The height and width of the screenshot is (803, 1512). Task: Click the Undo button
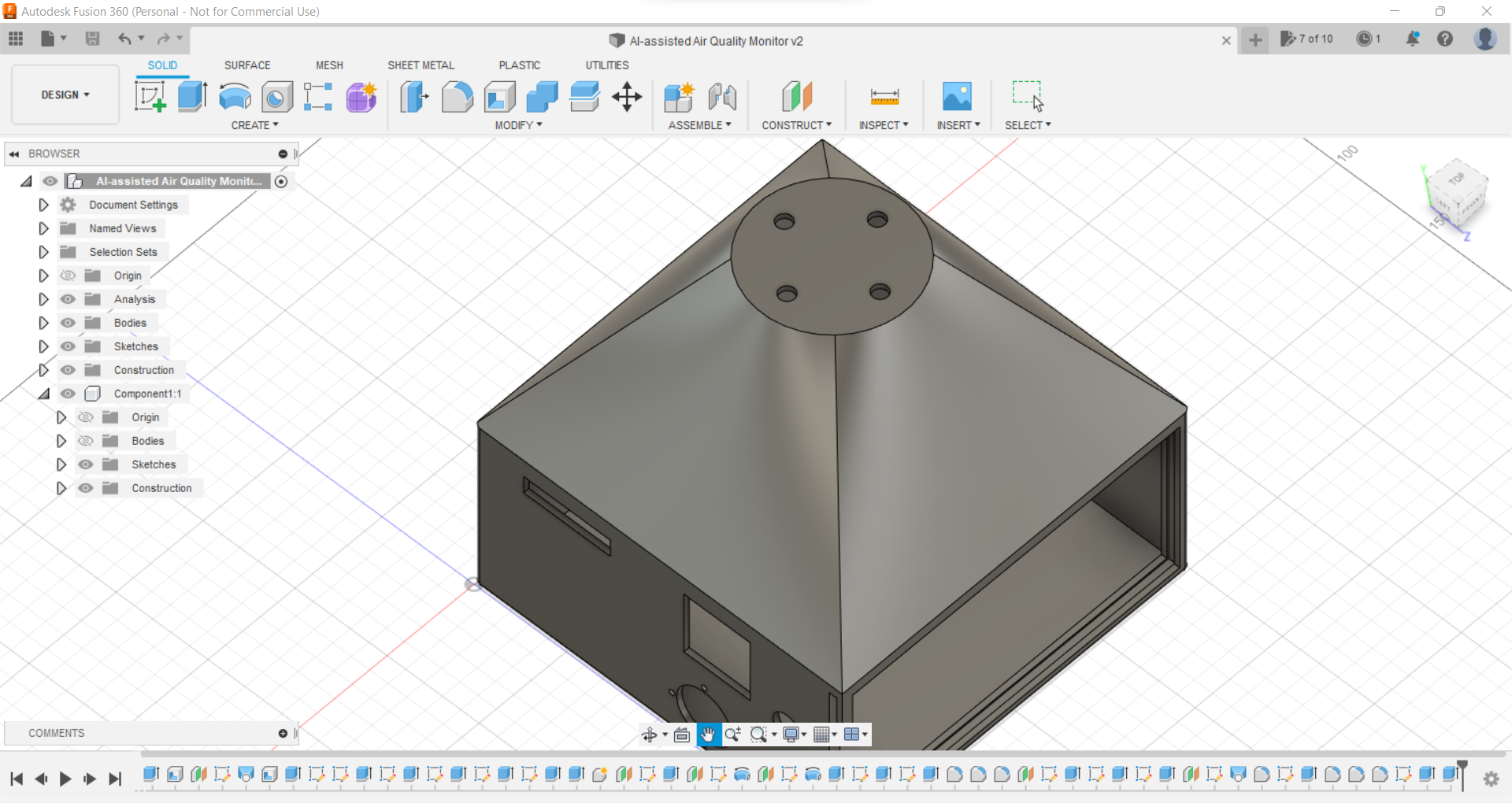coord(126,39)
